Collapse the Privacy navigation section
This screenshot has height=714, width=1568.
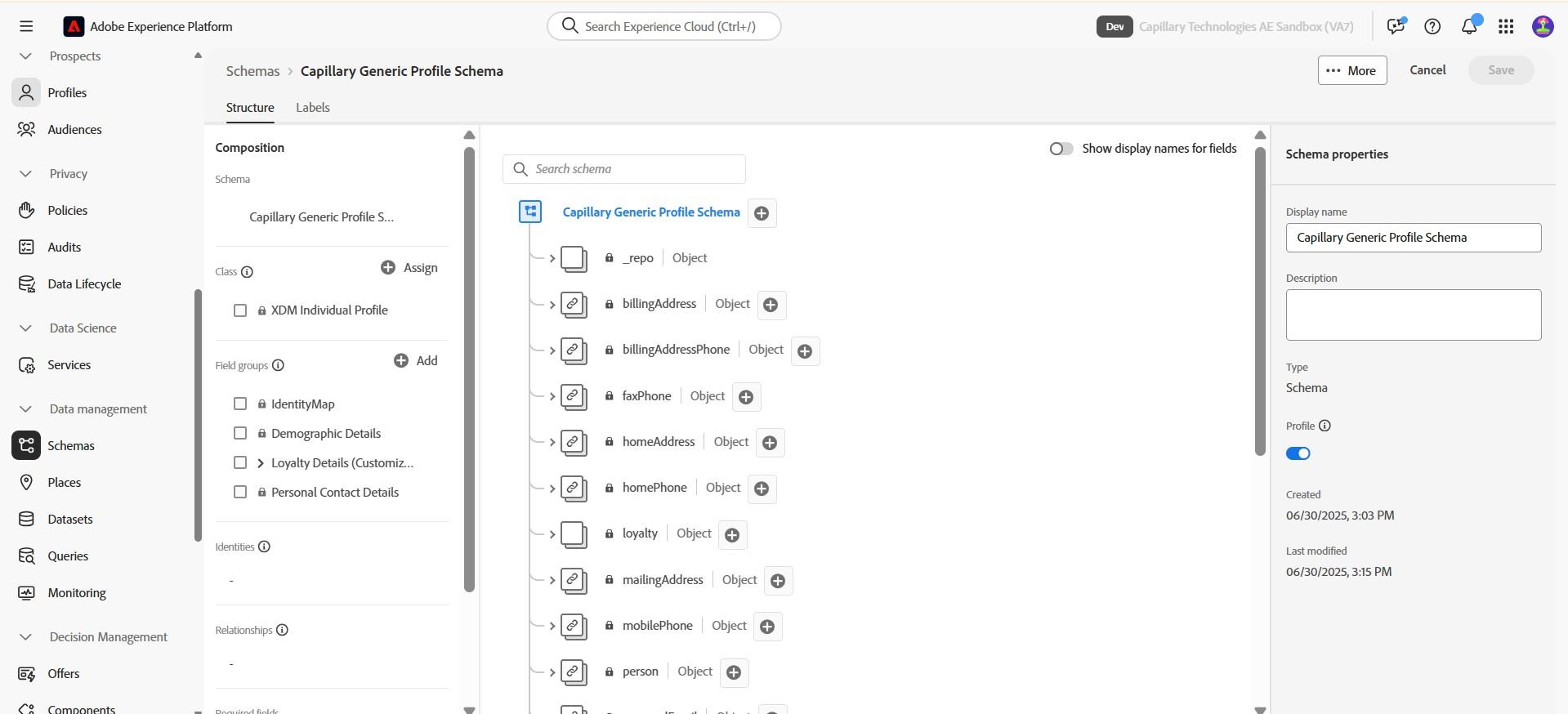25,173
